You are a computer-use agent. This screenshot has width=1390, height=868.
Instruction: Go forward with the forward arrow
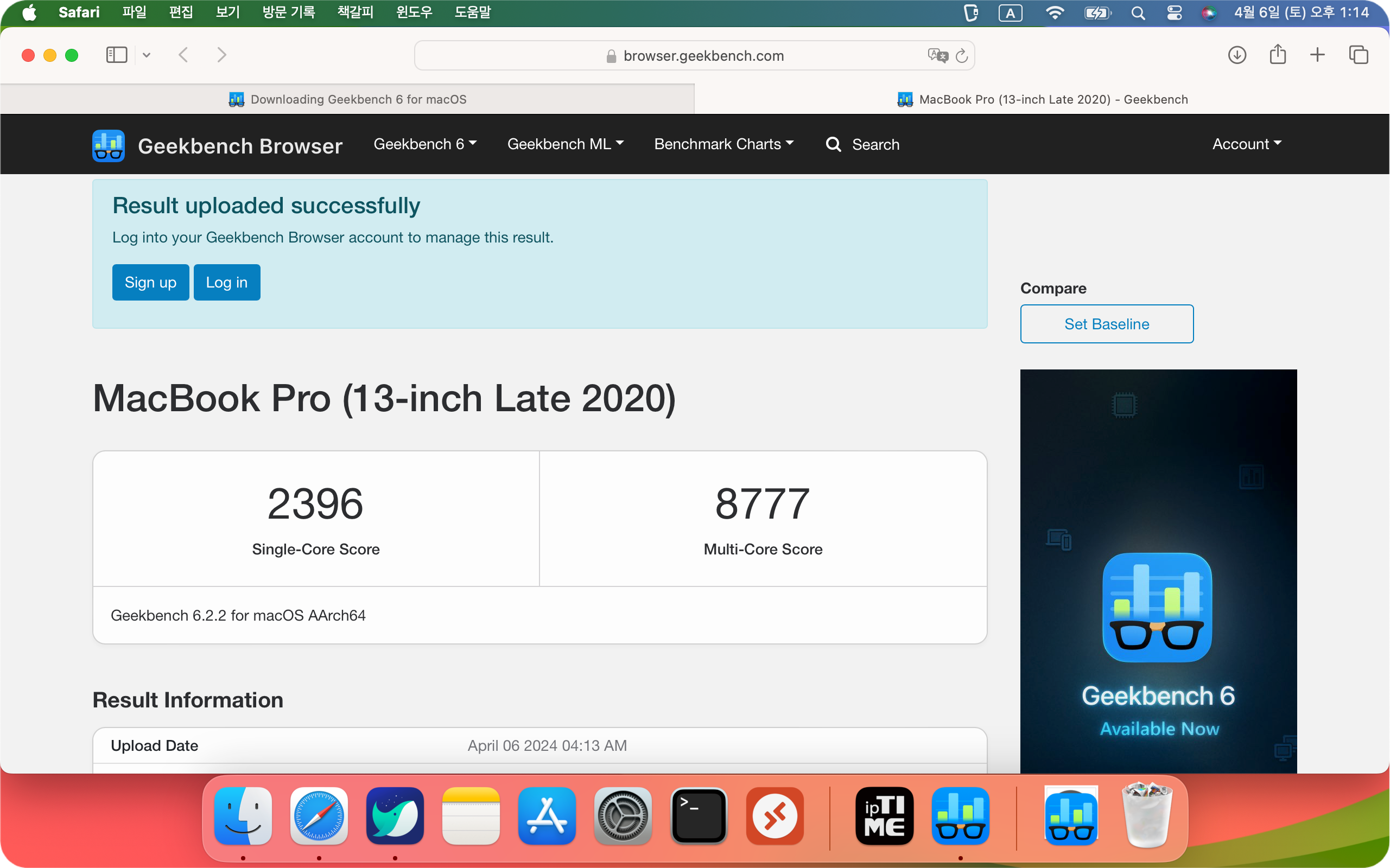[221, 55]
